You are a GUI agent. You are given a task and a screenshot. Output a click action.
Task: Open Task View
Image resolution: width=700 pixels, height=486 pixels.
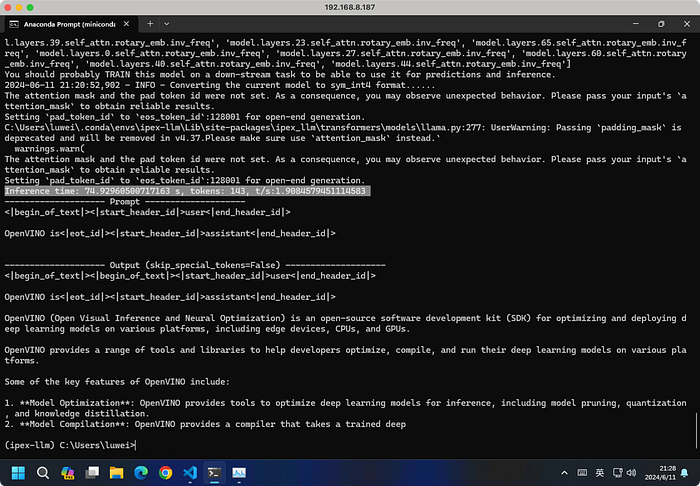coord(92,473)
